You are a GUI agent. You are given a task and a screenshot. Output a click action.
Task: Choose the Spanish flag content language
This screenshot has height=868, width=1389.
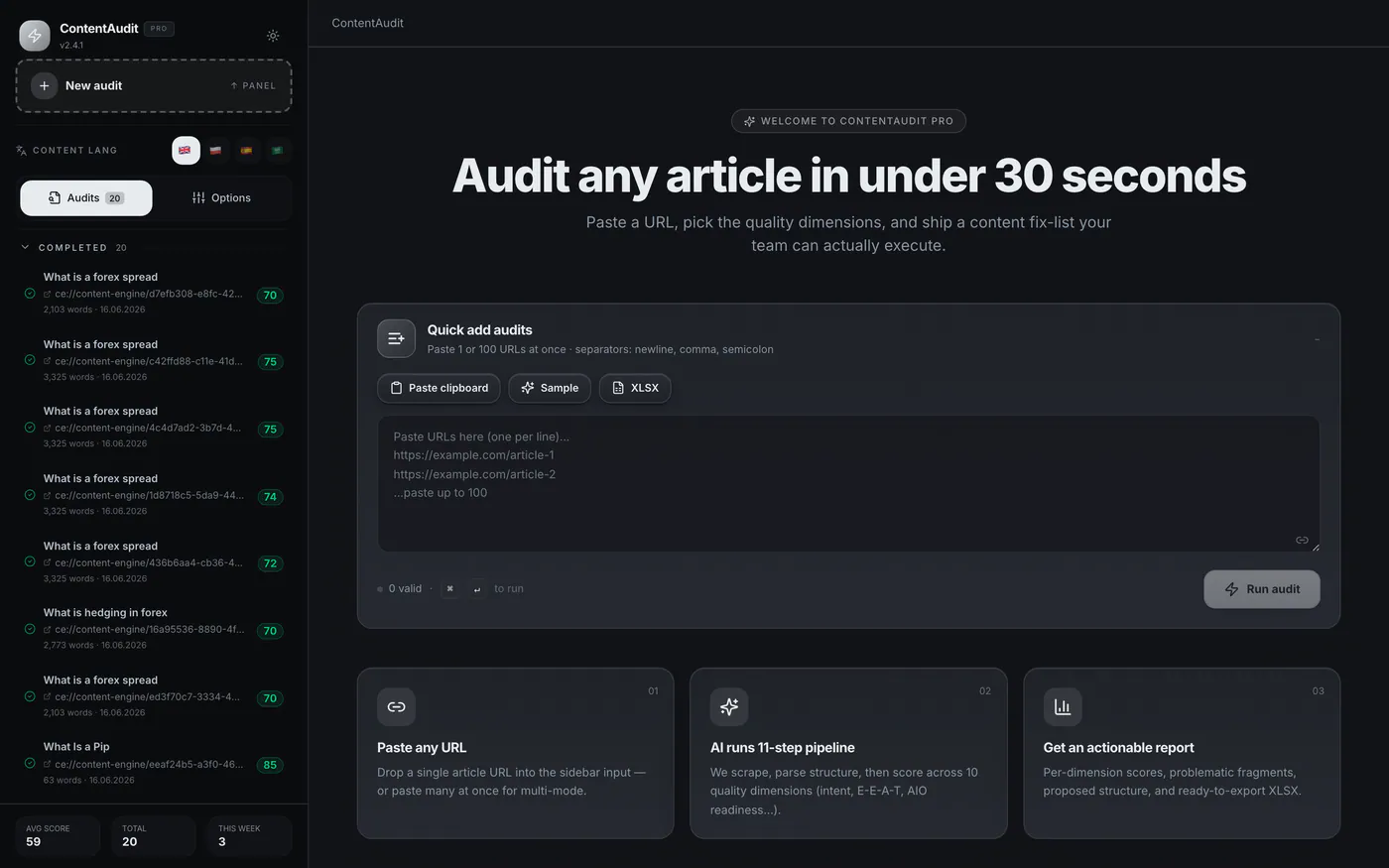tap(246, 150)
